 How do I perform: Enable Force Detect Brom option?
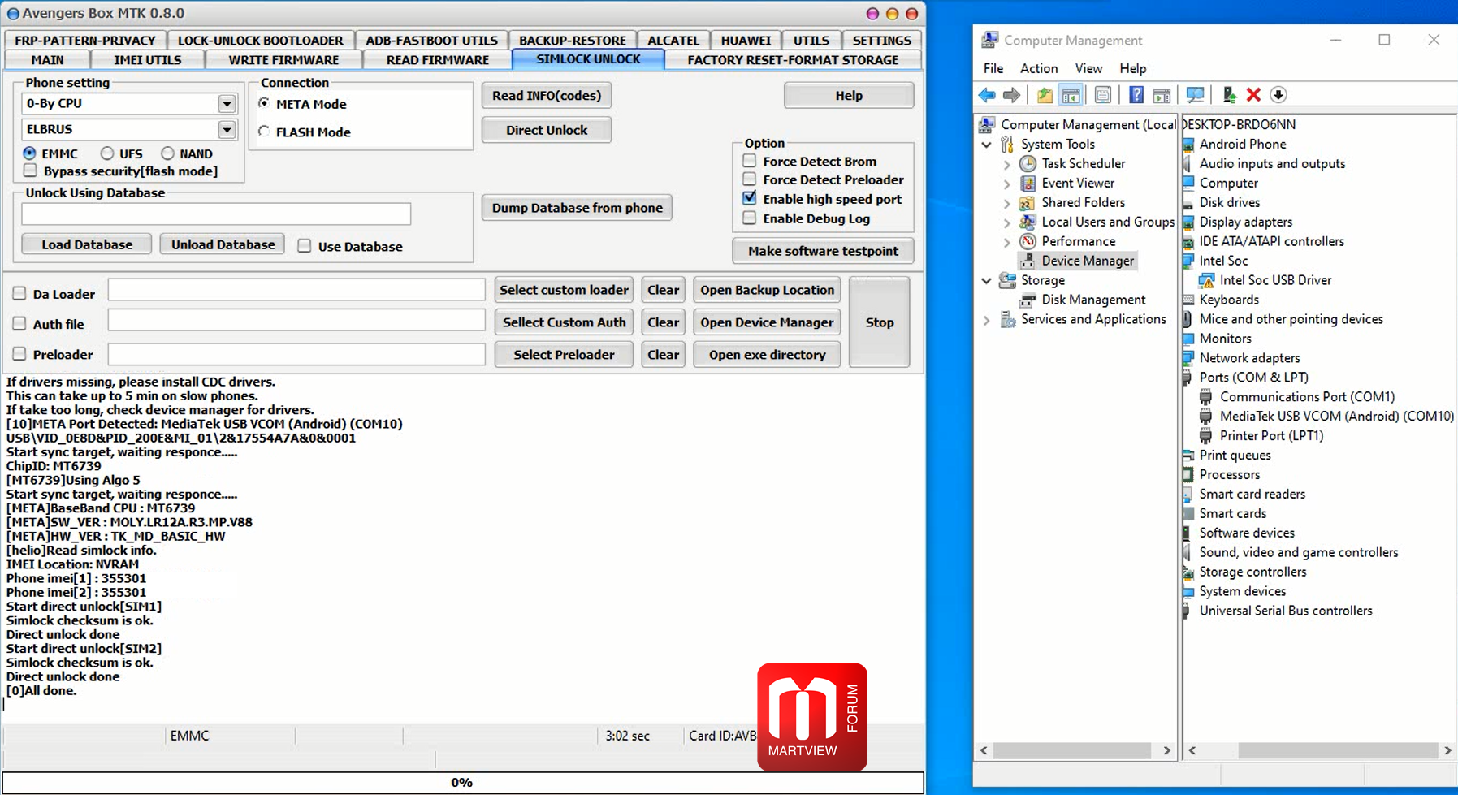tap(750, 161)
